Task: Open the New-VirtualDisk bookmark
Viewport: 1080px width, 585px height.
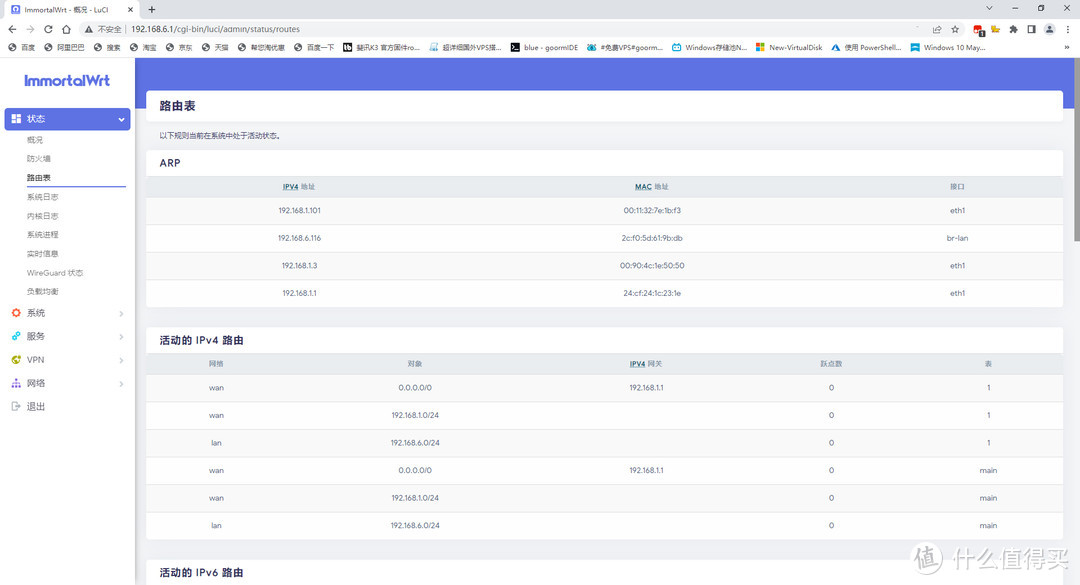Action: 789,48
